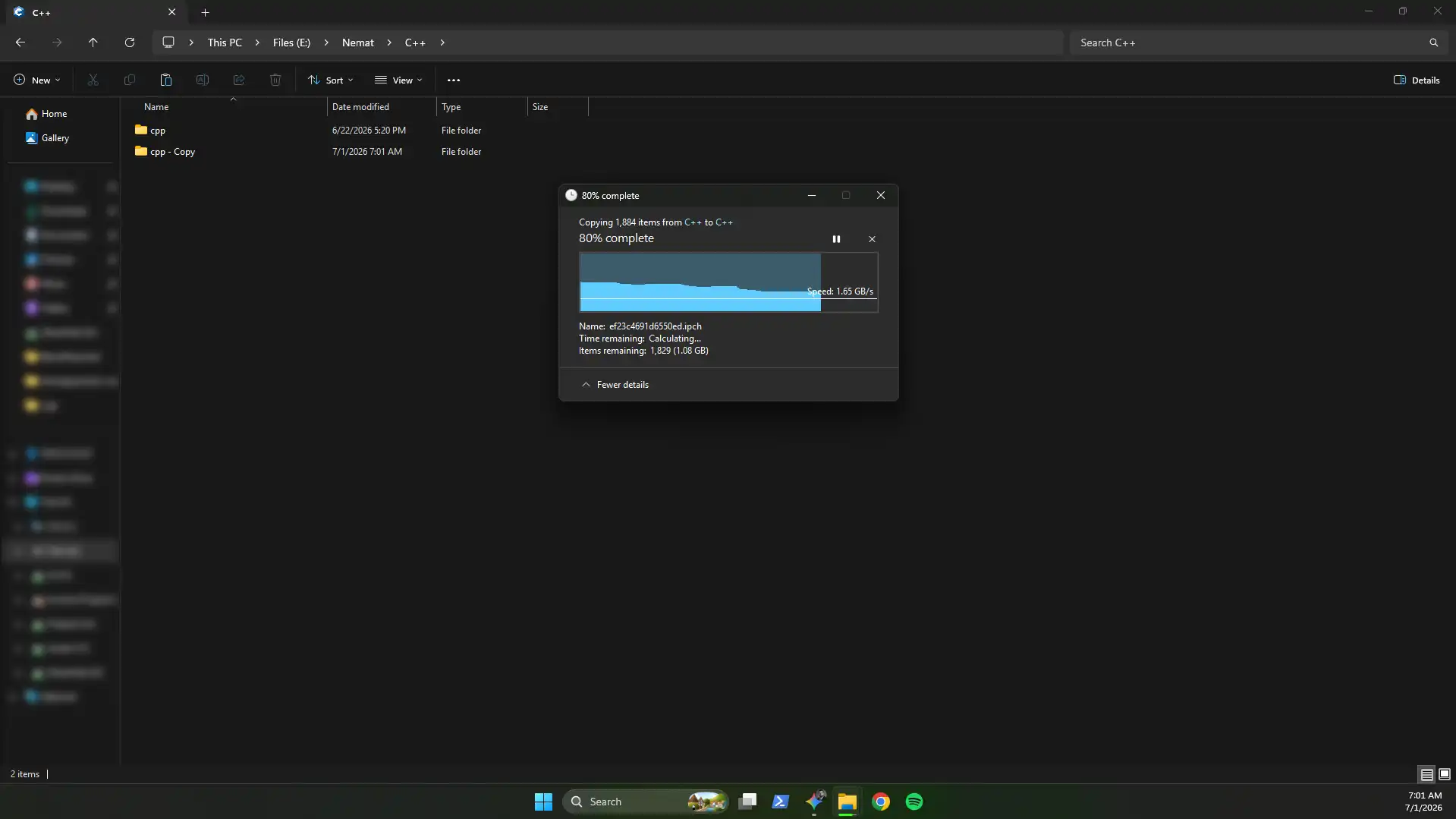Open Gallery in navigation pane
Viewport: 1456px width, 819px height.
click(x=47, y=138)
